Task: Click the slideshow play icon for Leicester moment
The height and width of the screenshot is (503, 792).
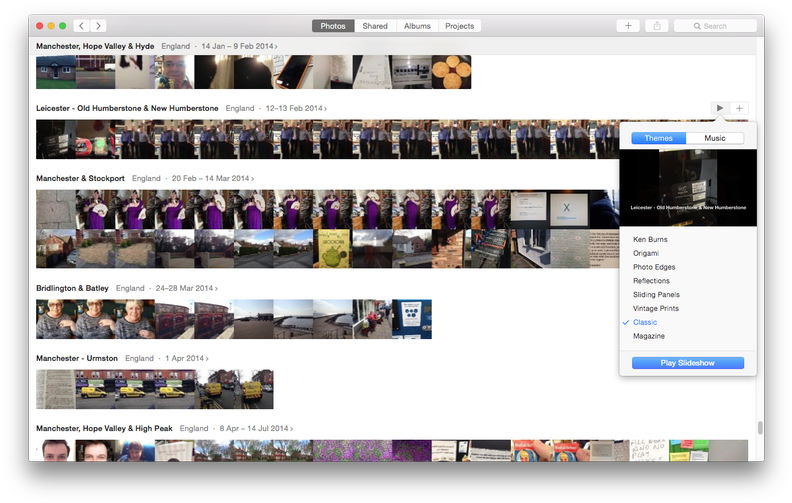Action: (720, 108)
